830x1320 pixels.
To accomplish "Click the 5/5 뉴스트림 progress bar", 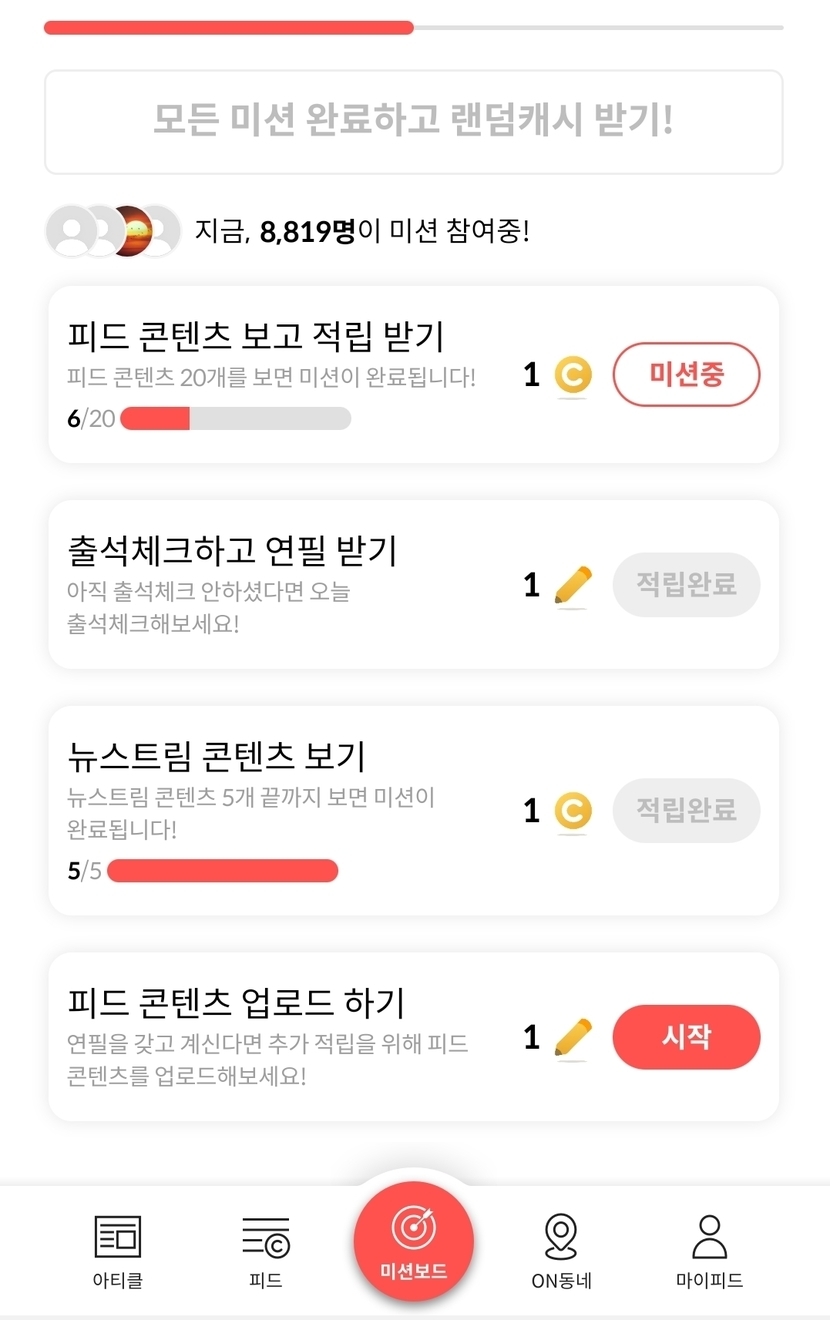I will tap(222, 871).
